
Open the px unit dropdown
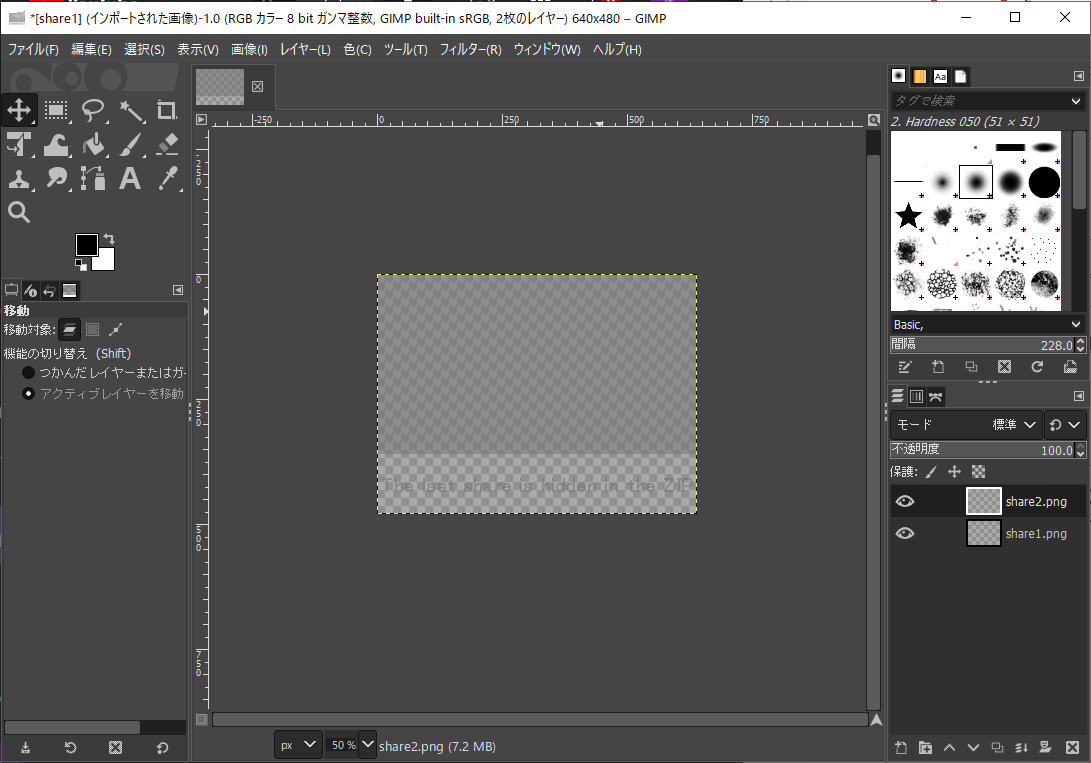(298, 745)
